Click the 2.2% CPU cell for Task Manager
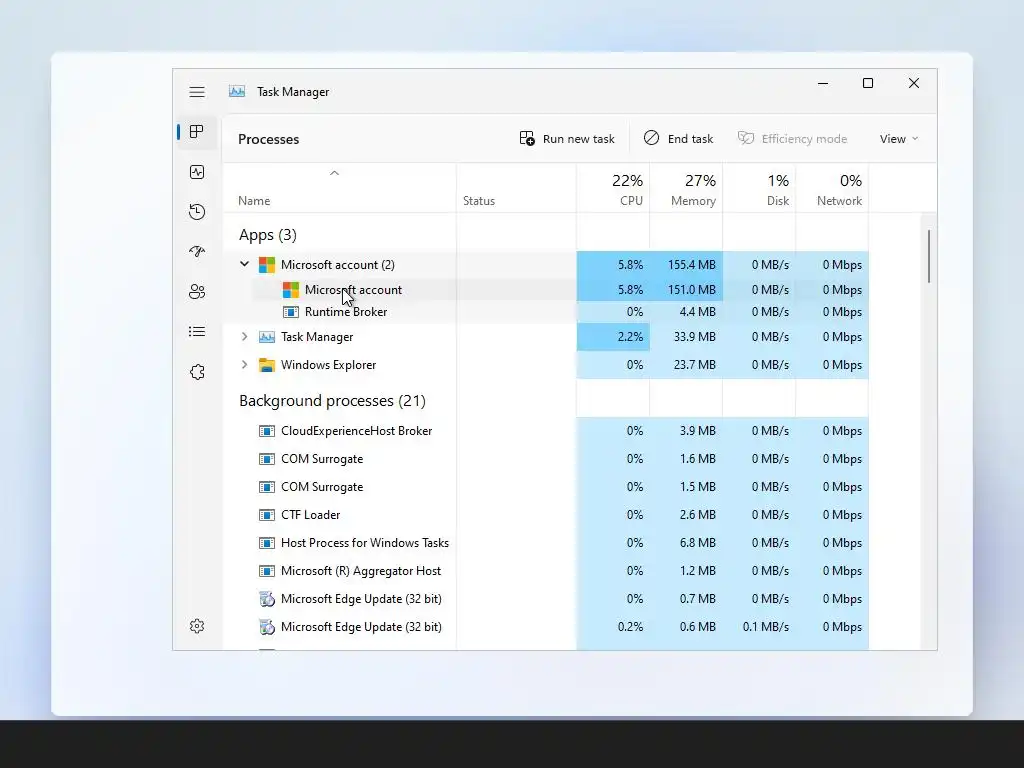This screenshot has height=768, width=1024. tap(613, 337)
